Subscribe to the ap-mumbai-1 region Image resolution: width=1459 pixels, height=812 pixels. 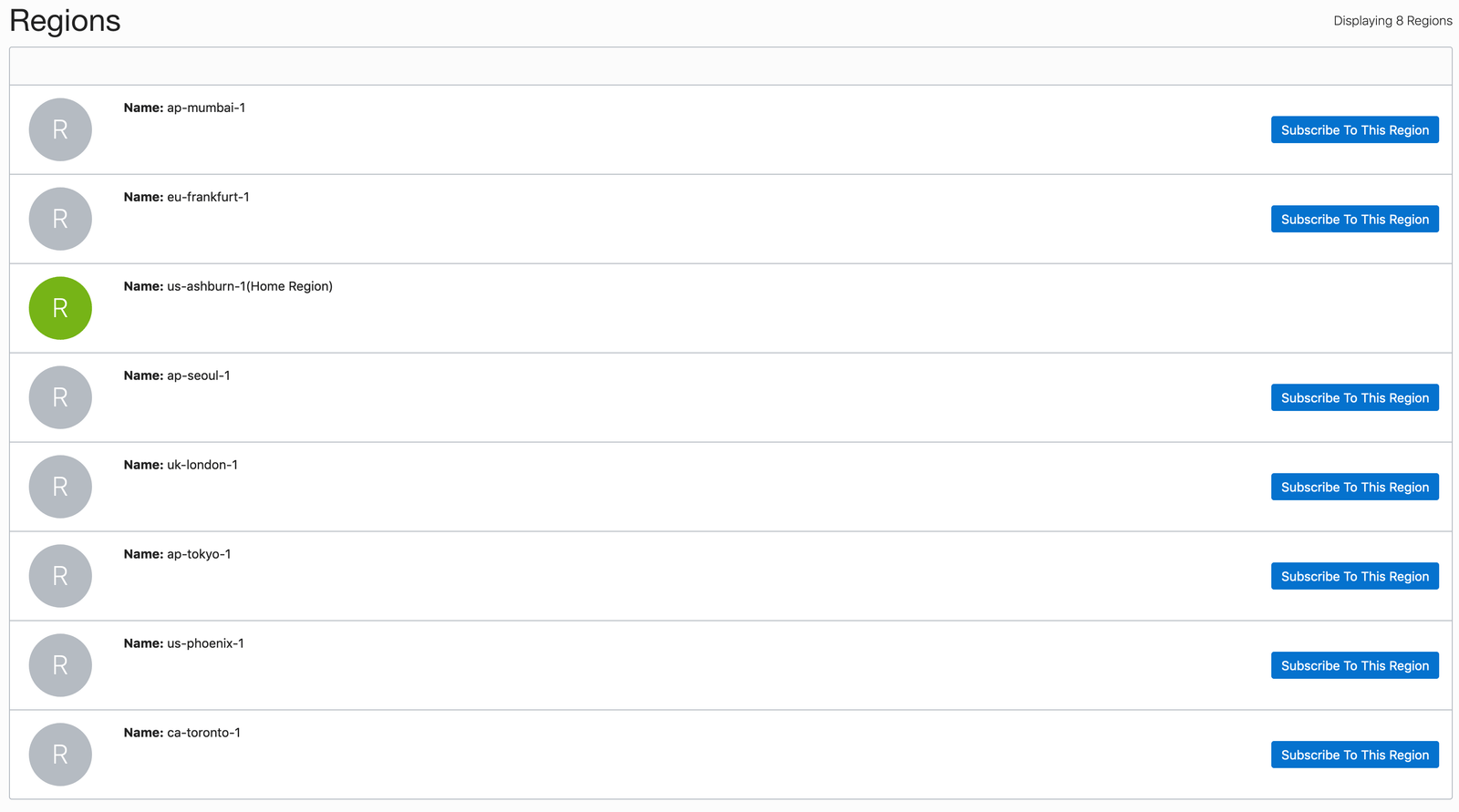click(x=1354, y=130)
